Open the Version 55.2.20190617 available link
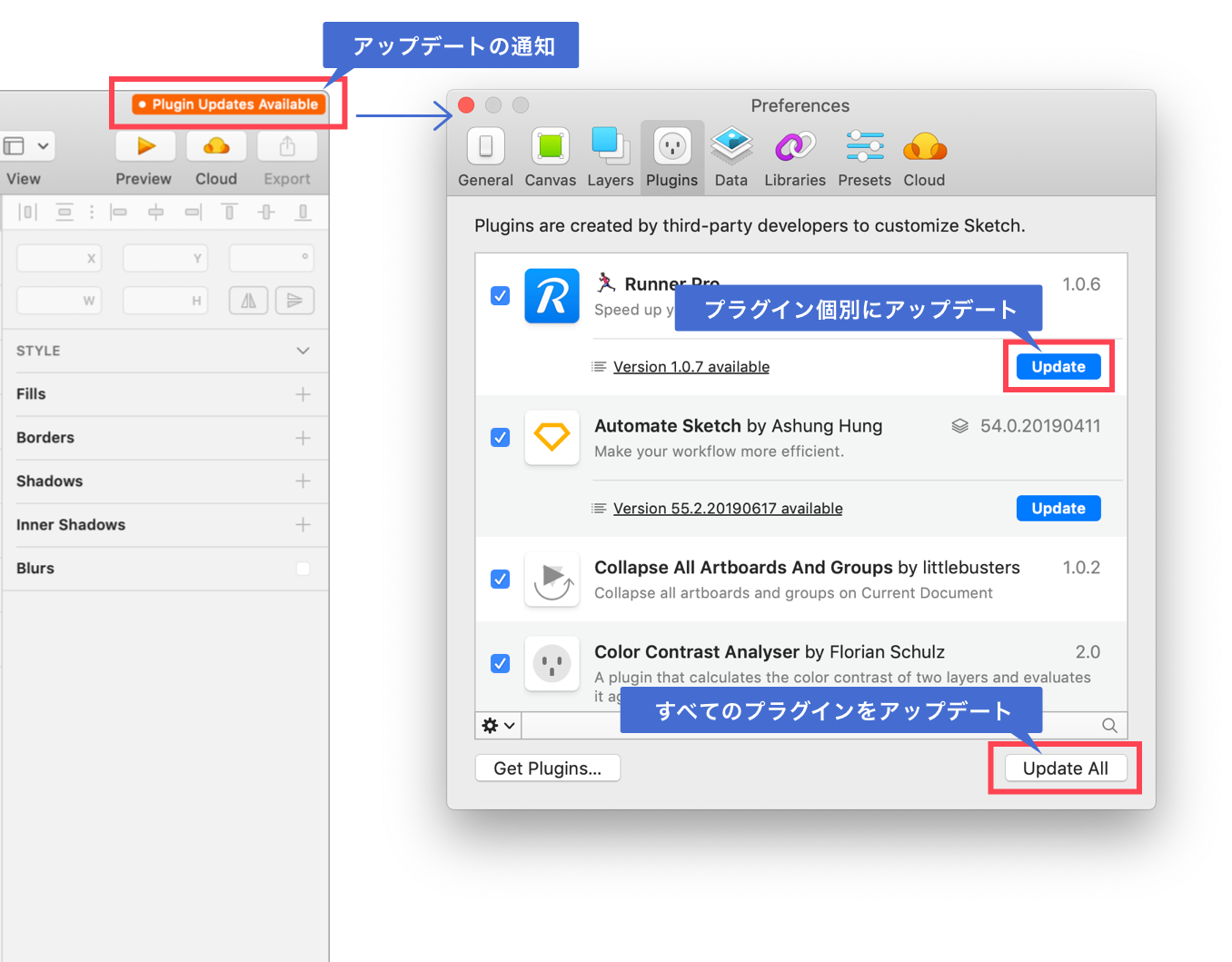The image size is (1232, 962). click(x=728, y=509)
